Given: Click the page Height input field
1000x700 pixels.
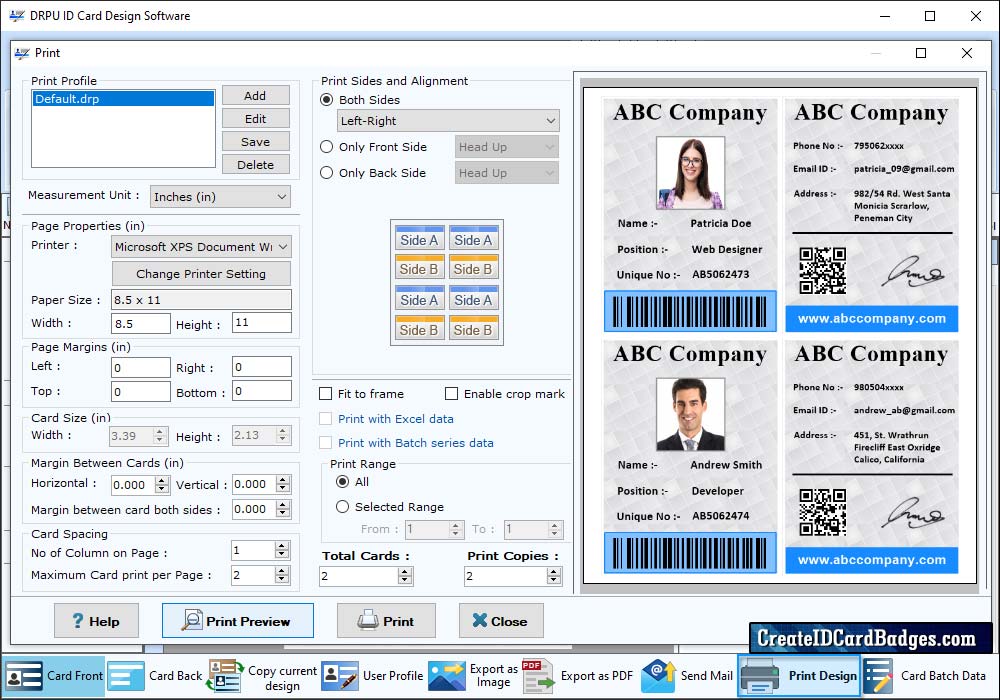Looking at the screenshot, I should pos(261,323).
